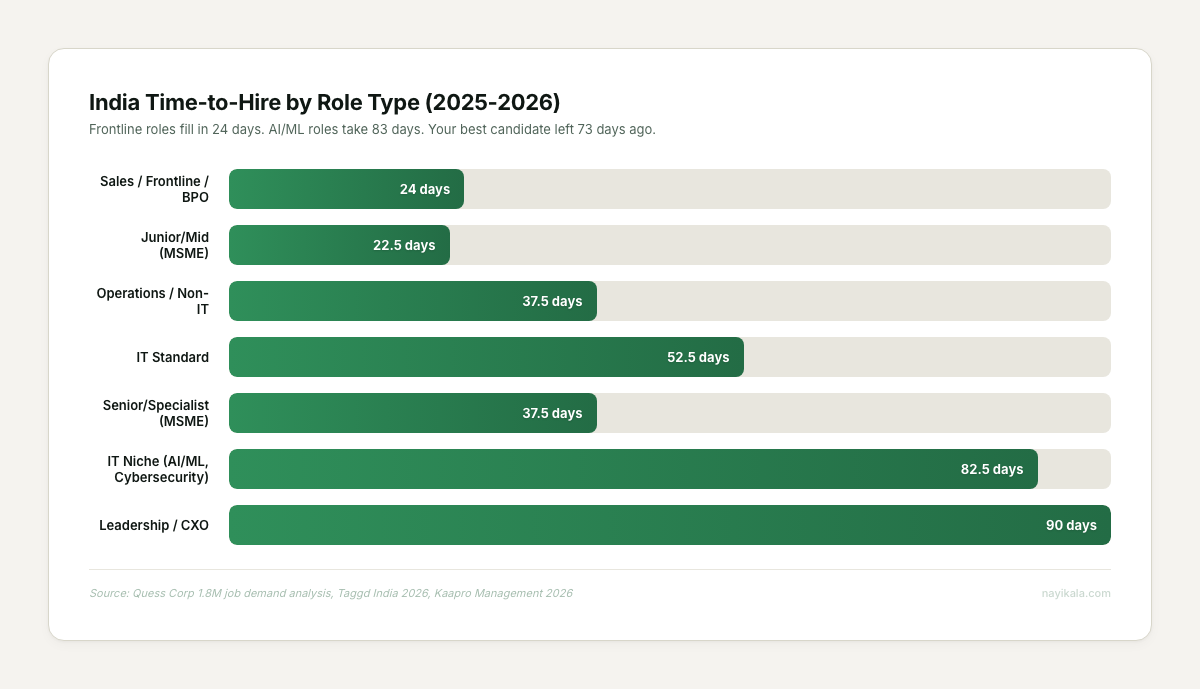This screenshot has height=689, width=1200.
Task: Select the 'Sales / Frontline / BPO' label
Action: (x=154, y=189)
